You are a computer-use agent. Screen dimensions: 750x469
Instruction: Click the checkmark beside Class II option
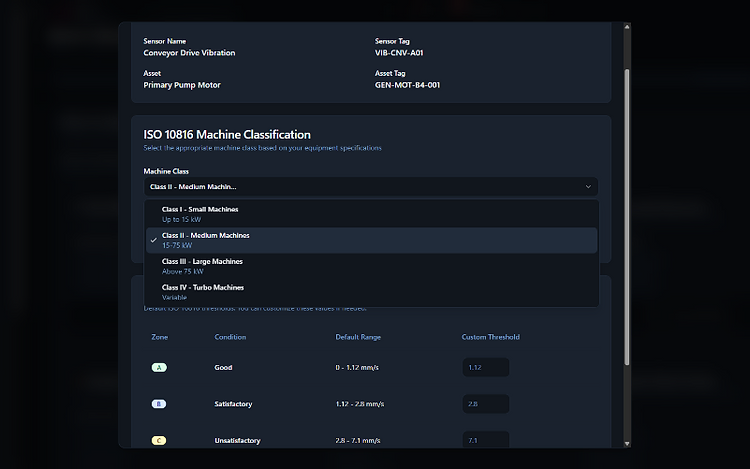click(x=154, y=240)
